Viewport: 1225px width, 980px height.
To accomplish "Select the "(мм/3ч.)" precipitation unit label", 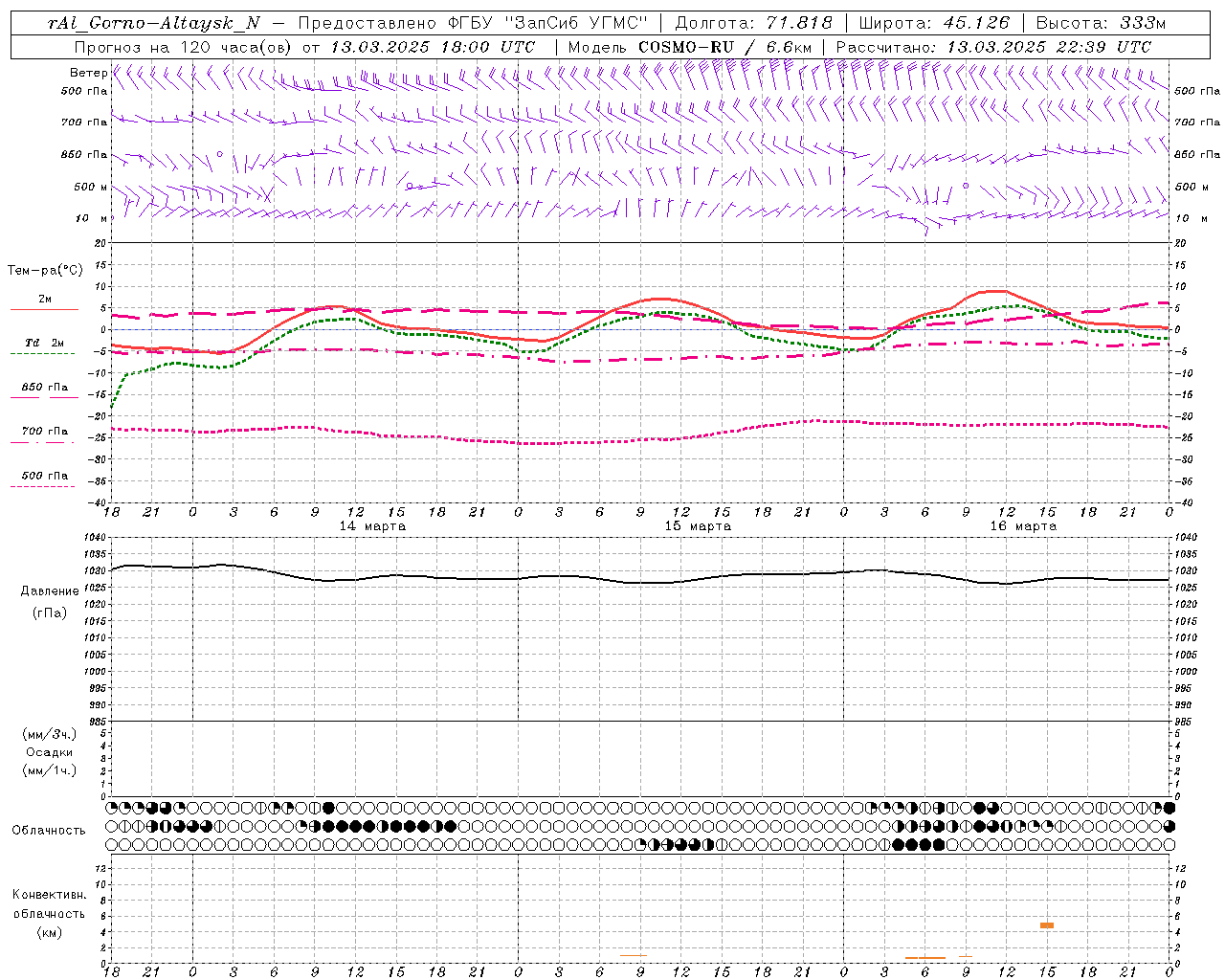I will tap(50, 734).
